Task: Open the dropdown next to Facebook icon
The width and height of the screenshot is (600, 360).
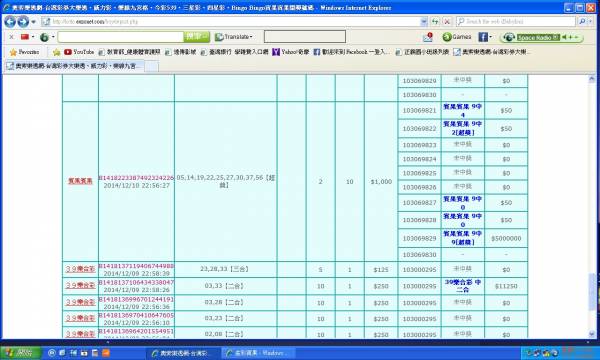Action: [491, 37]
